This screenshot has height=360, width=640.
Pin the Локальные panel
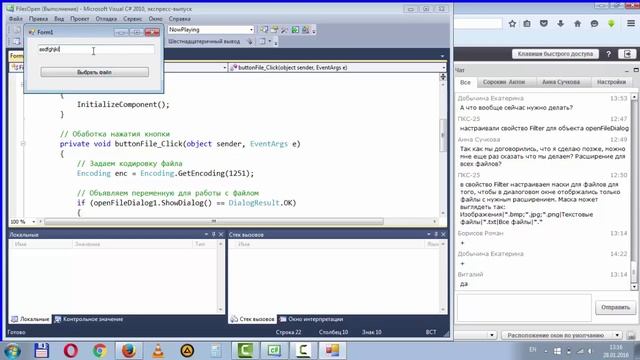pyautogui.click(x=213, y=234)
